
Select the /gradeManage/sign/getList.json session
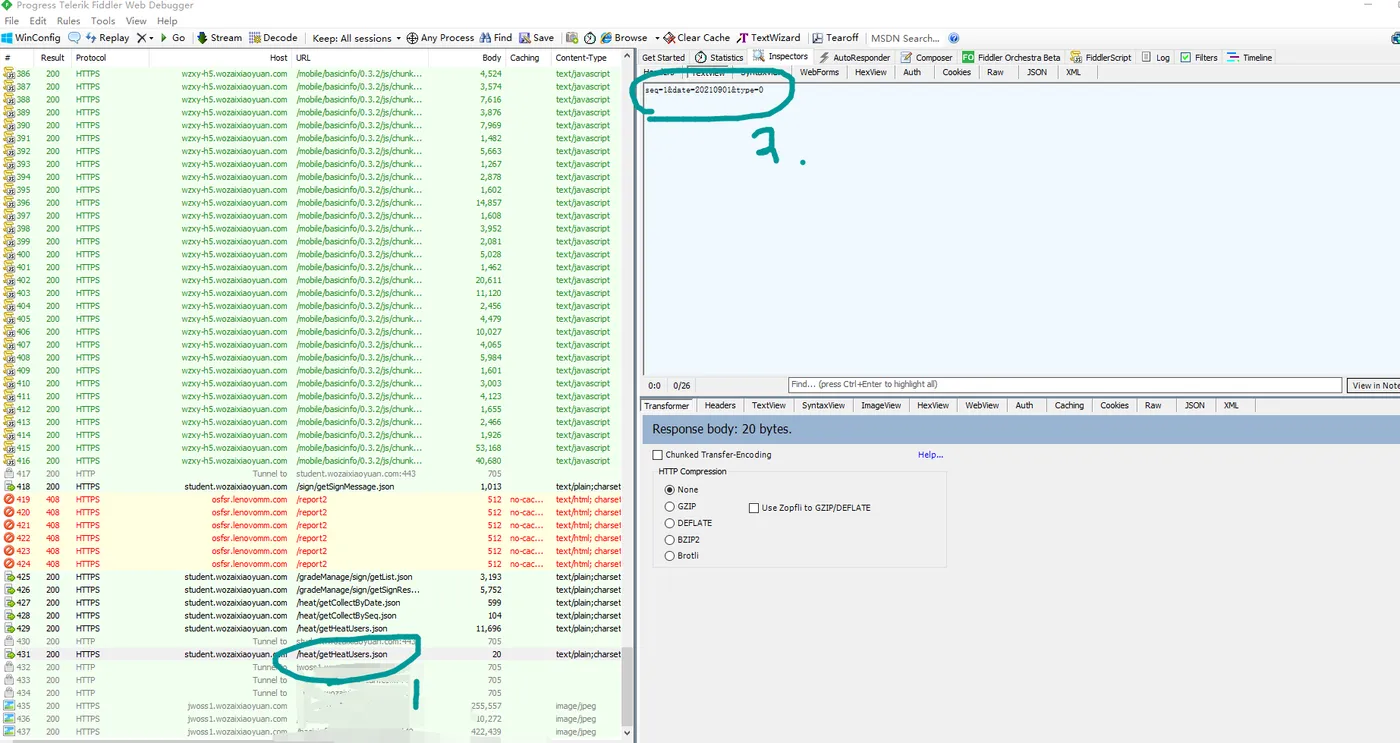tap(310, 577)
